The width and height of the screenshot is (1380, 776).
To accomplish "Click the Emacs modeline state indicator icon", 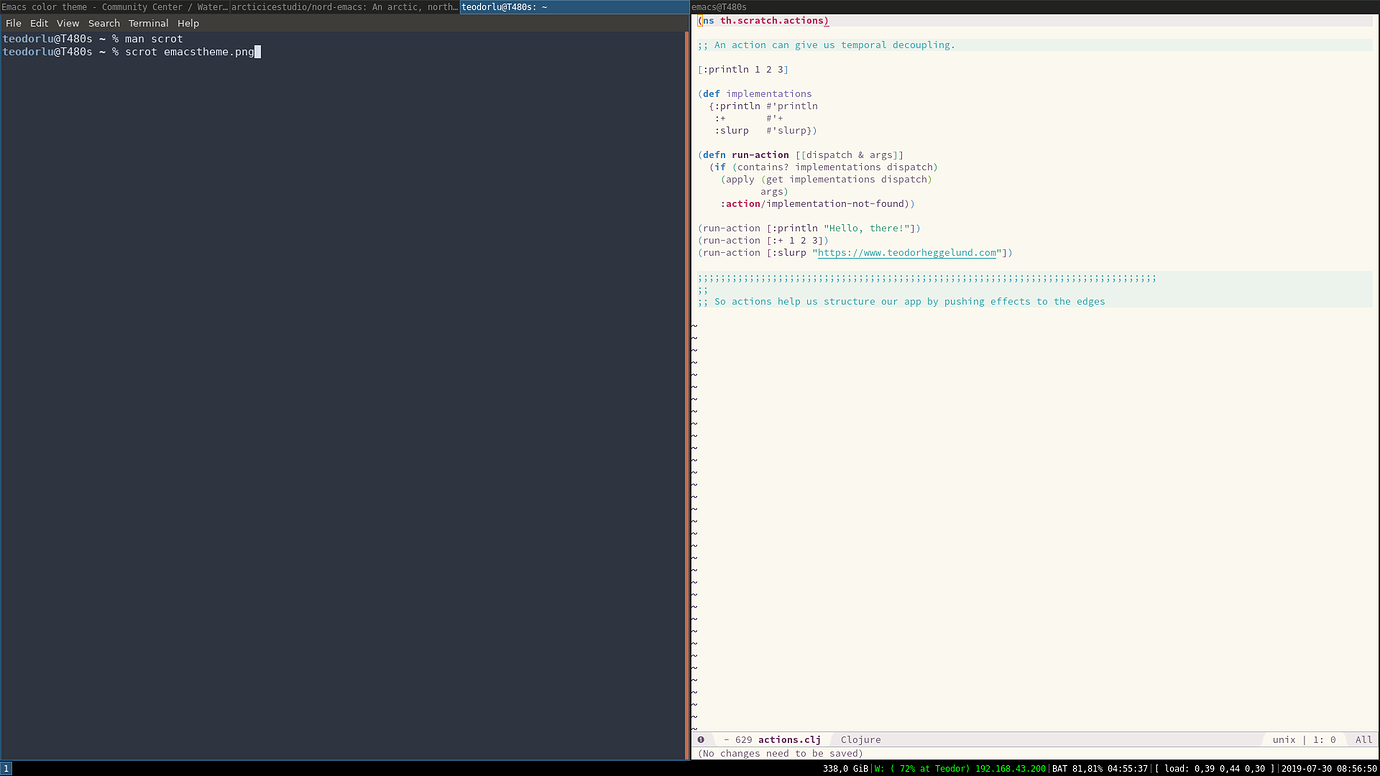I will point(701,740).
